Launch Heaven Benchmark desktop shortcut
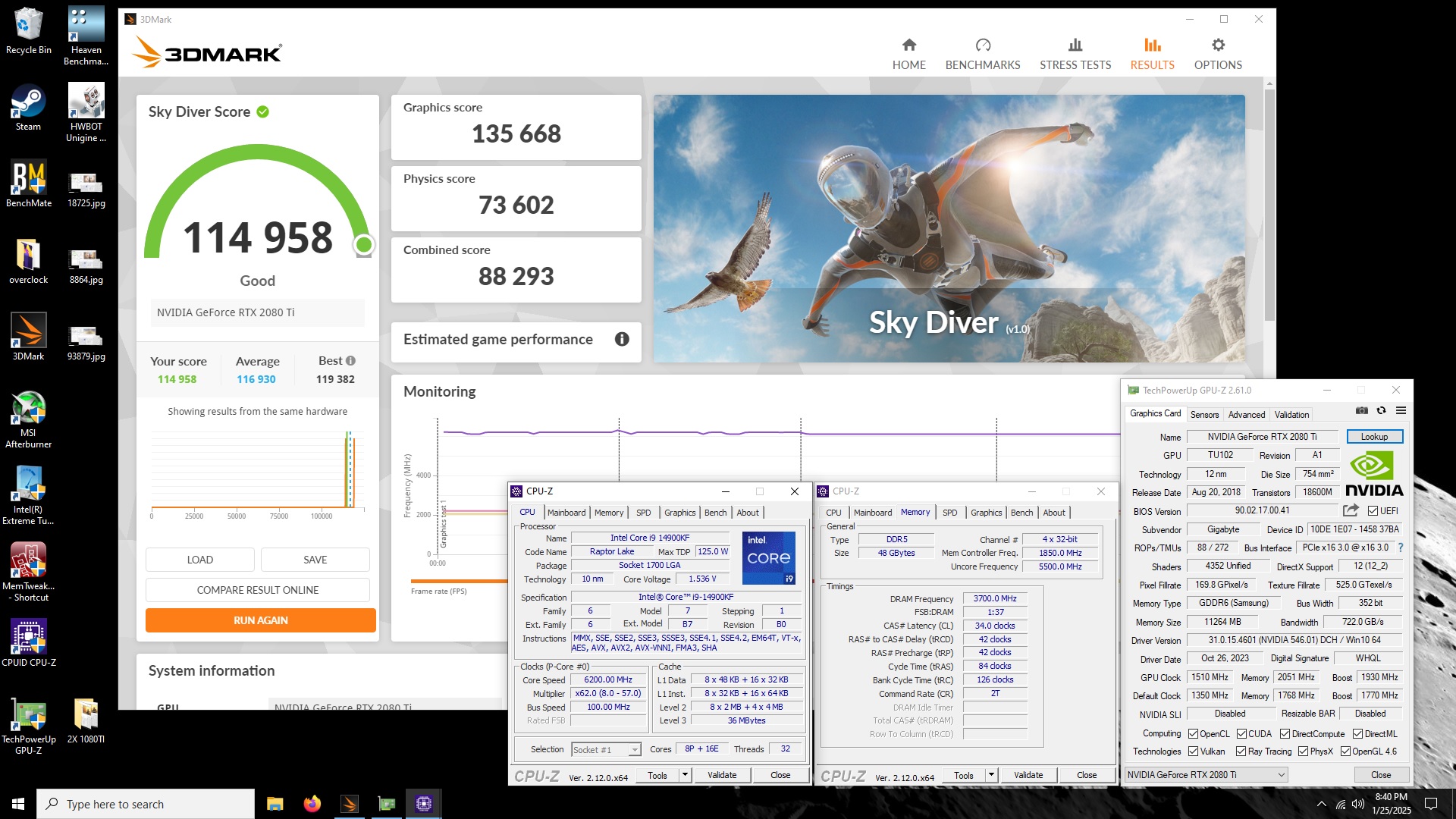Viewport: 1456px width, 819px height. (x=86, y=36)
